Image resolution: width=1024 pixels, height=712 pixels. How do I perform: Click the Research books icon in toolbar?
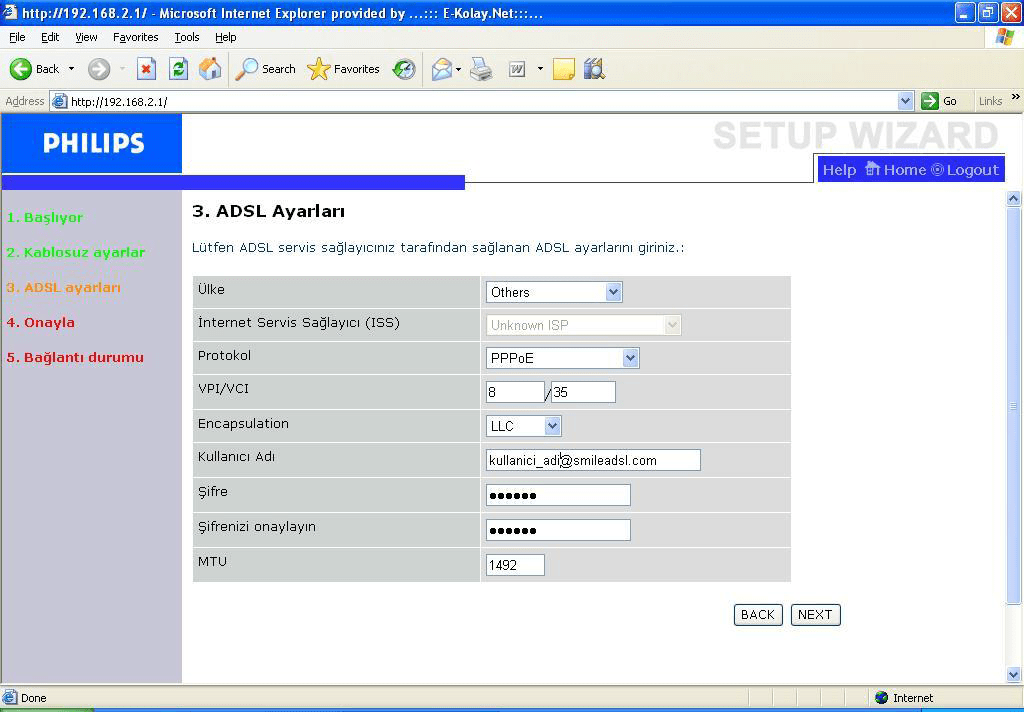pos(594,69)
